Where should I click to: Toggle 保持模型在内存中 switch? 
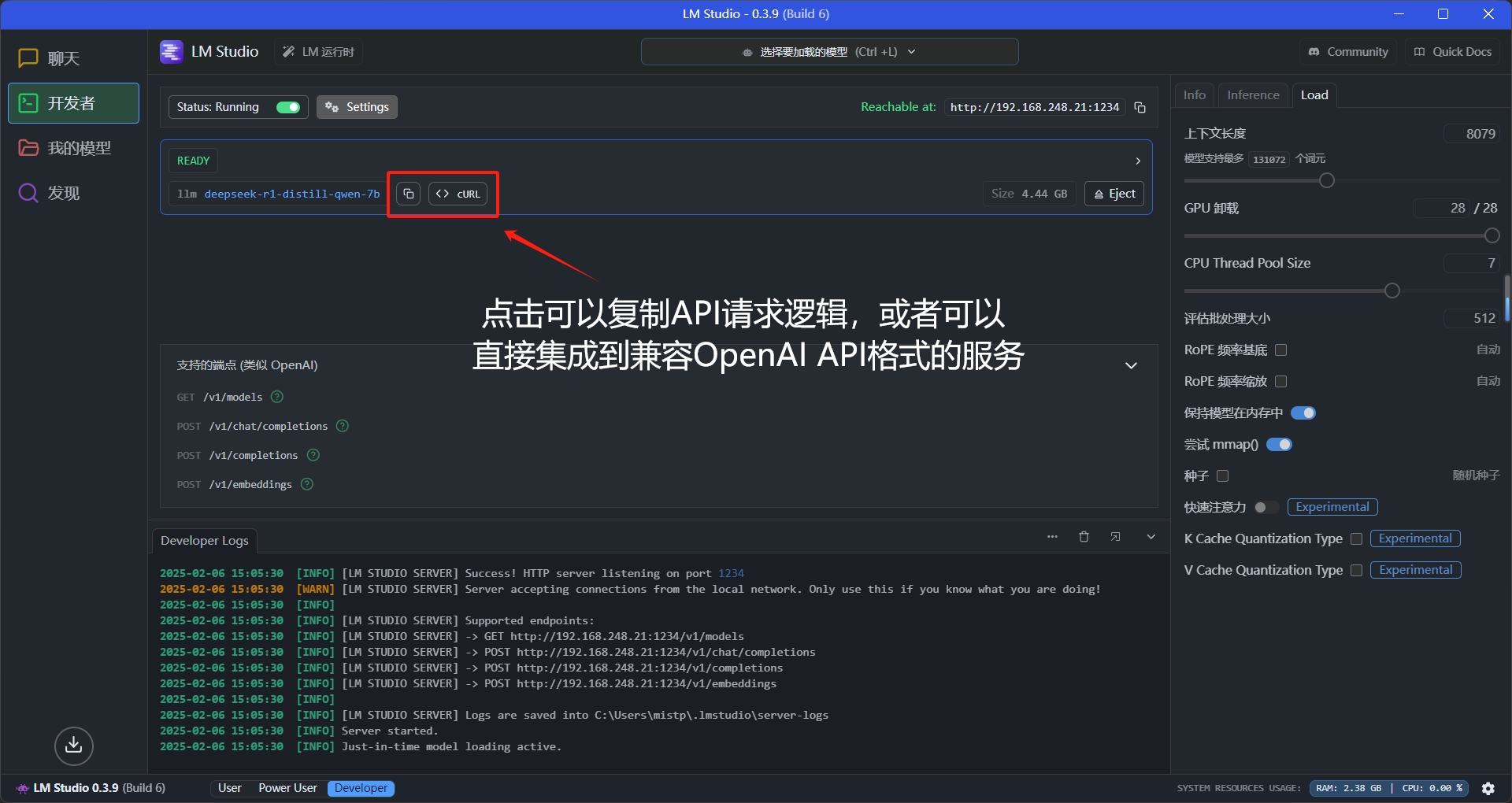coord(1303,413)
